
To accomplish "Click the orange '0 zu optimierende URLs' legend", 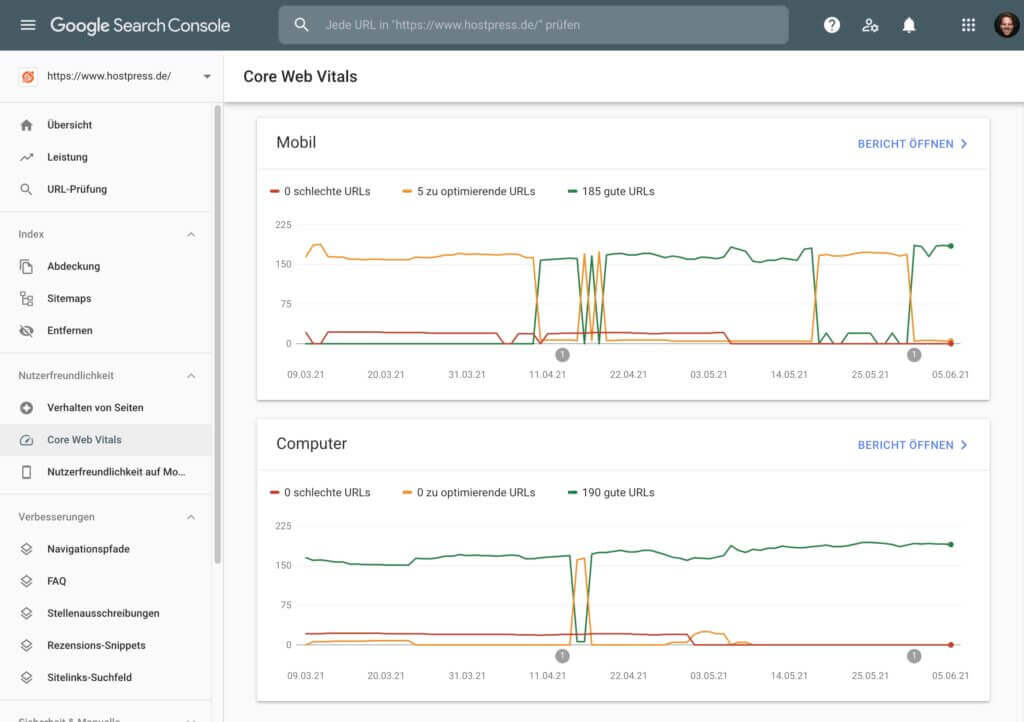I will [468, 492].
